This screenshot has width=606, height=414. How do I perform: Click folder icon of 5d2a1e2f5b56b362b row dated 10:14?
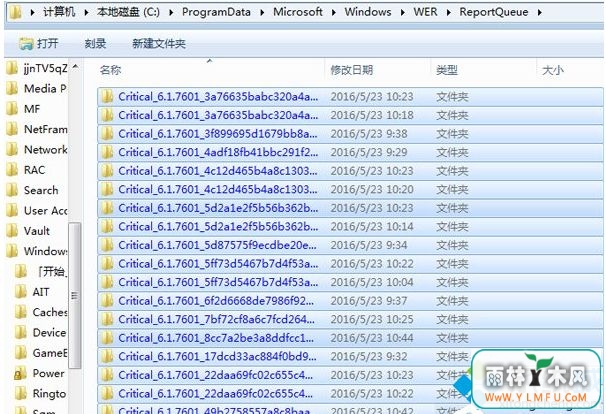(x=107, y=227)
